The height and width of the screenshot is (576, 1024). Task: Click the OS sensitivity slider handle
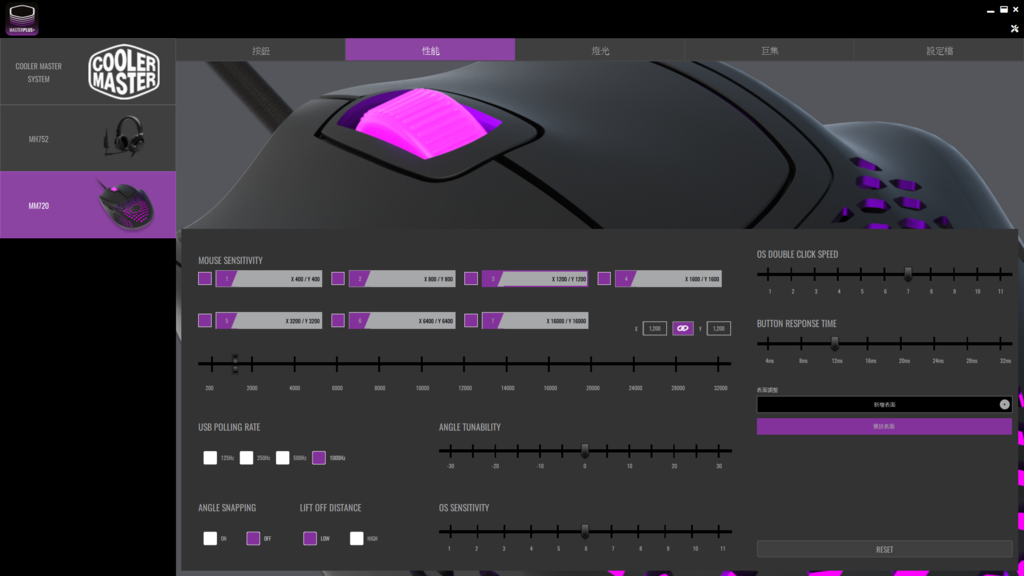pos(584,531)
